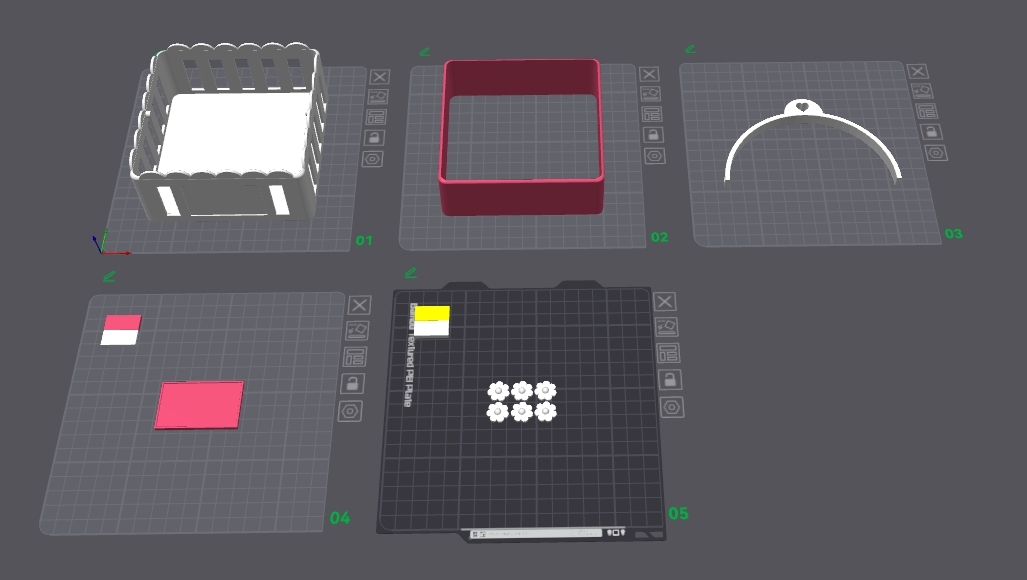This screenshot has width=1027, height=580.
Task: Auto-orient objects on plate 05
Action: [x=666, y=327]
